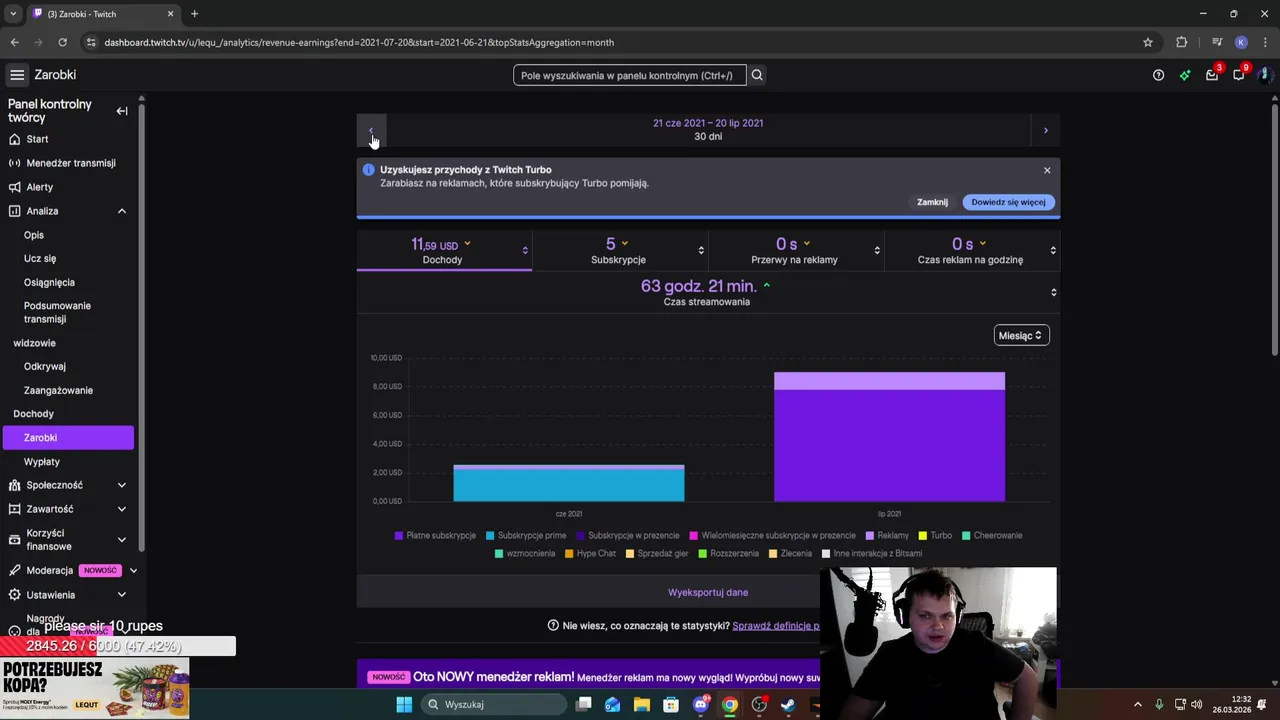The height and width of the screenshot is (720, 1280).
Task: Open the green sparkle icon in the header
Action: pyautogui.click(x=1185, y=75)
